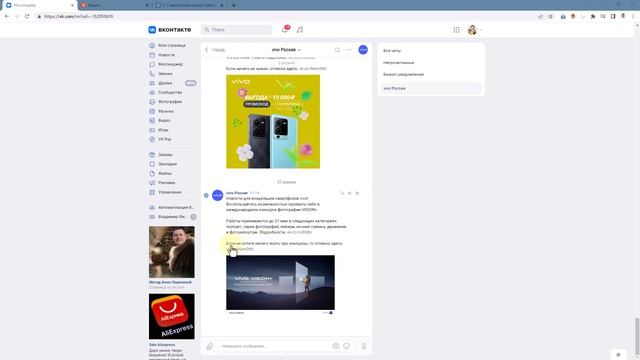Mark the vivo message as important with the star
640x360 pixels.
coord(357,193)
